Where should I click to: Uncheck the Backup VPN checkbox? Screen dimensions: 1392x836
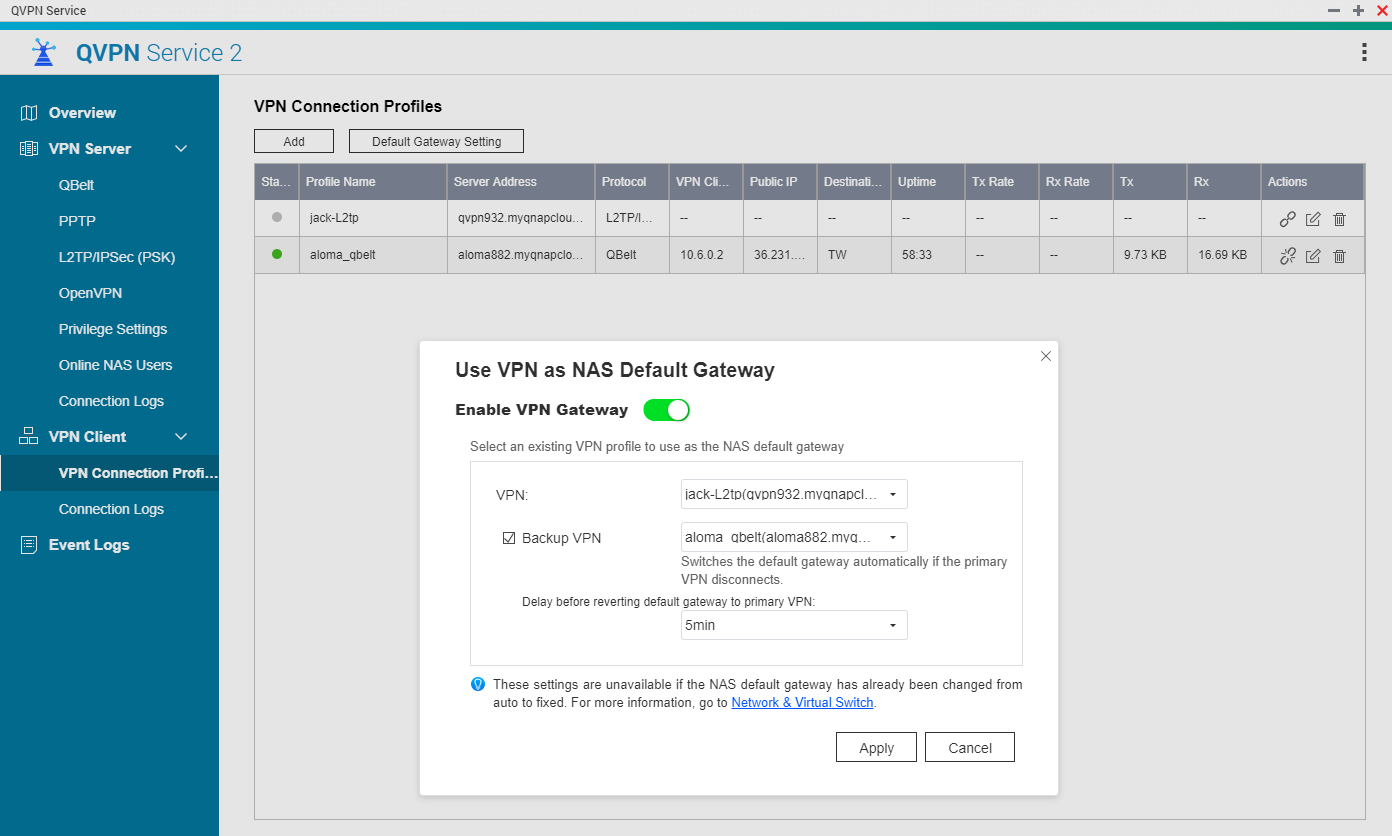(509, 538)
